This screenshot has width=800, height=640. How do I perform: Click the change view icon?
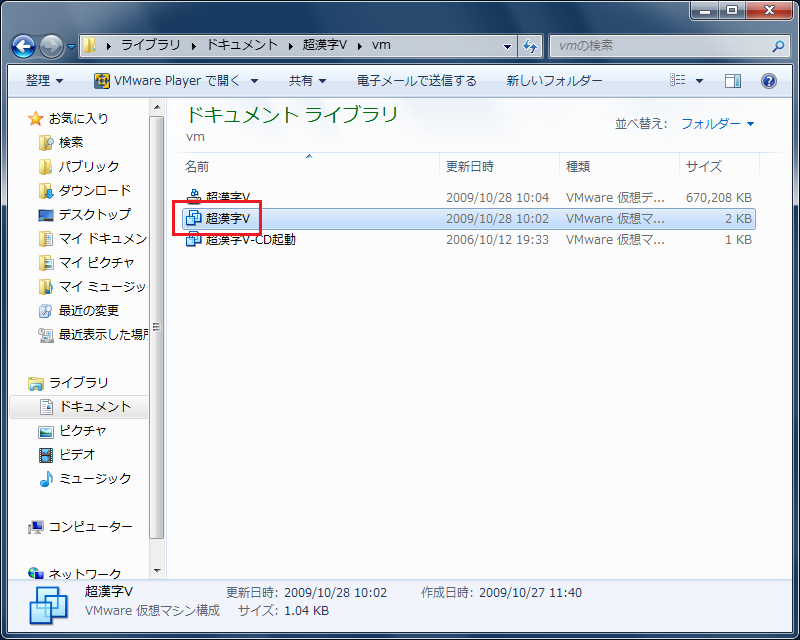pos(679,81)
